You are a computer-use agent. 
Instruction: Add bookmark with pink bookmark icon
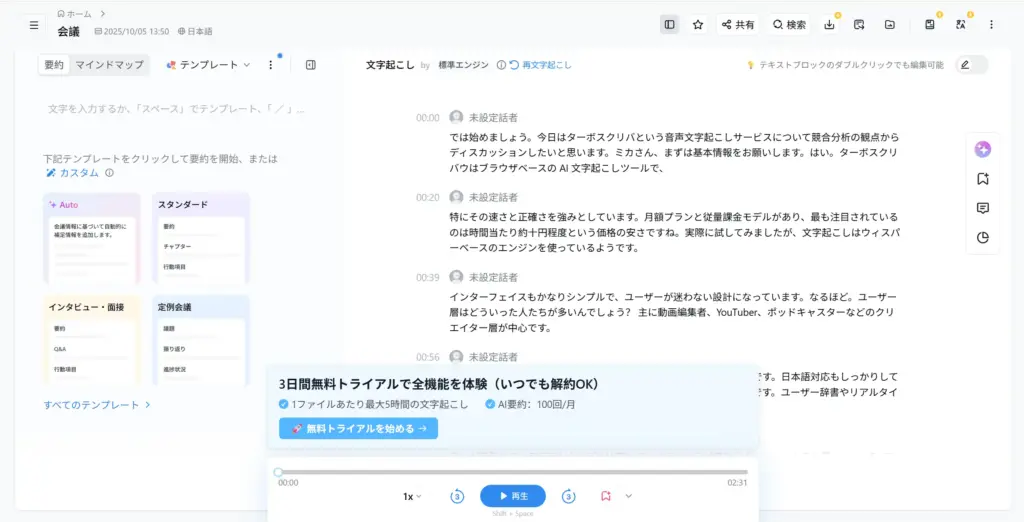coord(605,496)
